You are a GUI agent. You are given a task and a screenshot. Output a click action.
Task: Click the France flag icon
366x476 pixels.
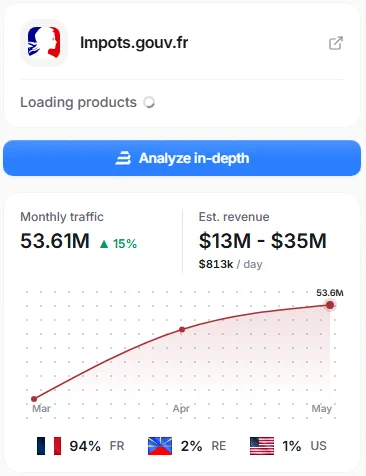(49, 446)
